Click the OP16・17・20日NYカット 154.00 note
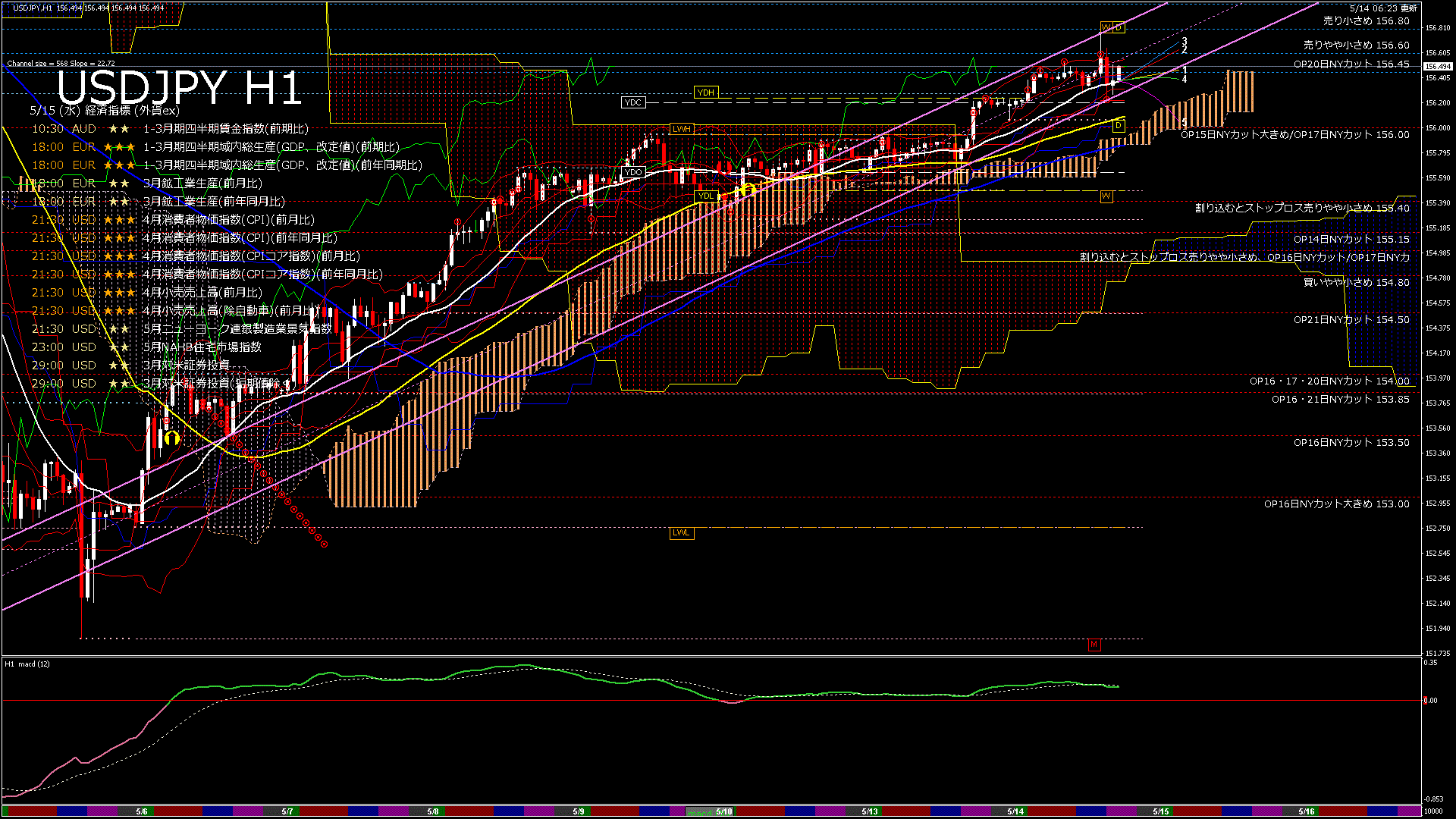Screen dimensions: 1456x819 [x=1330, y=381]
